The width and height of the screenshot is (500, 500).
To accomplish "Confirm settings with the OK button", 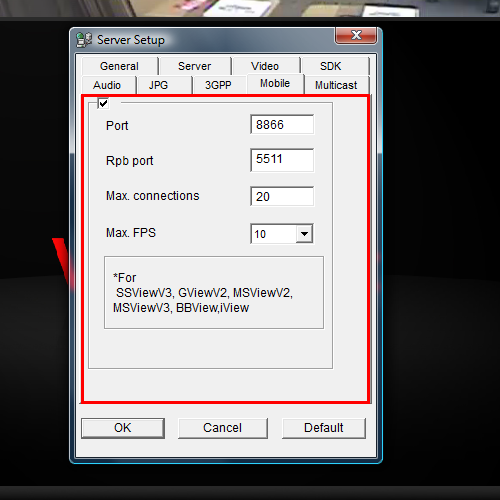I will point(123,428).
